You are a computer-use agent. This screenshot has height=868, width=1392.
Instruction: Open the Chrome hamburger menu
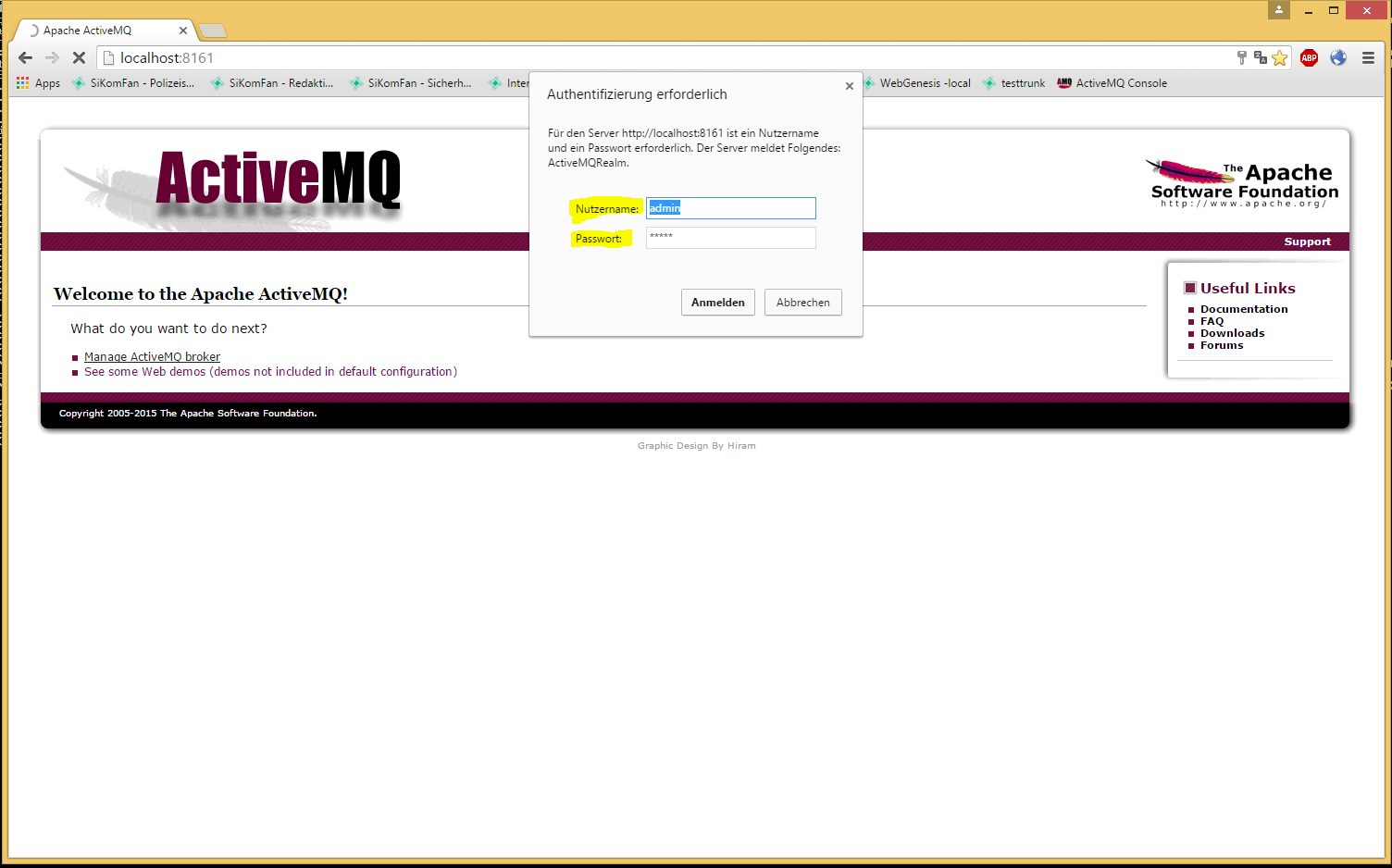pyautogui.click(x=1368, y=58)
